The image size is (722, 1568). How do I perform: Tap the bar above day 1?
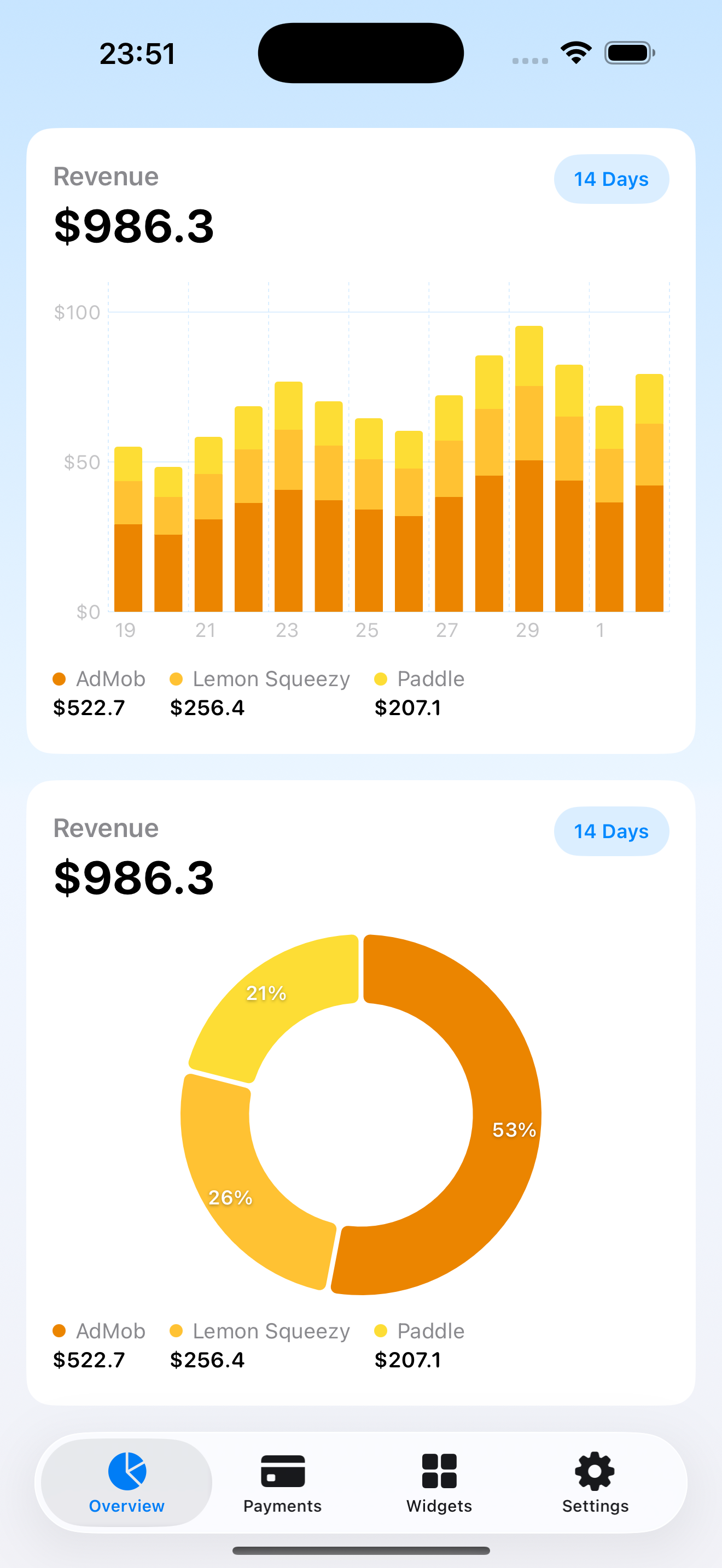pyautogui.click(x=609, y=508)
